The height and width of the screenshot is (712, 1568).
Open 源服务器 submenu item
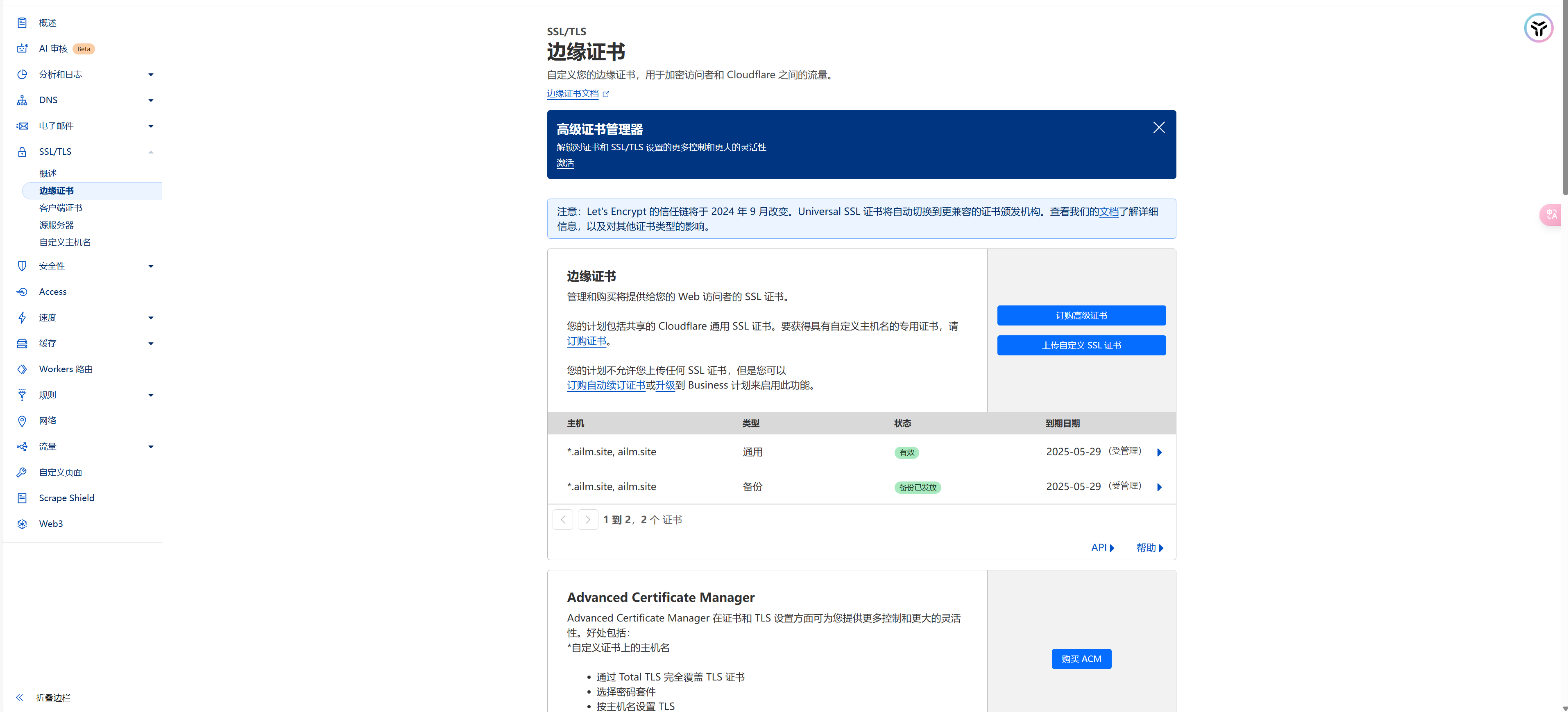pos(57,225)
